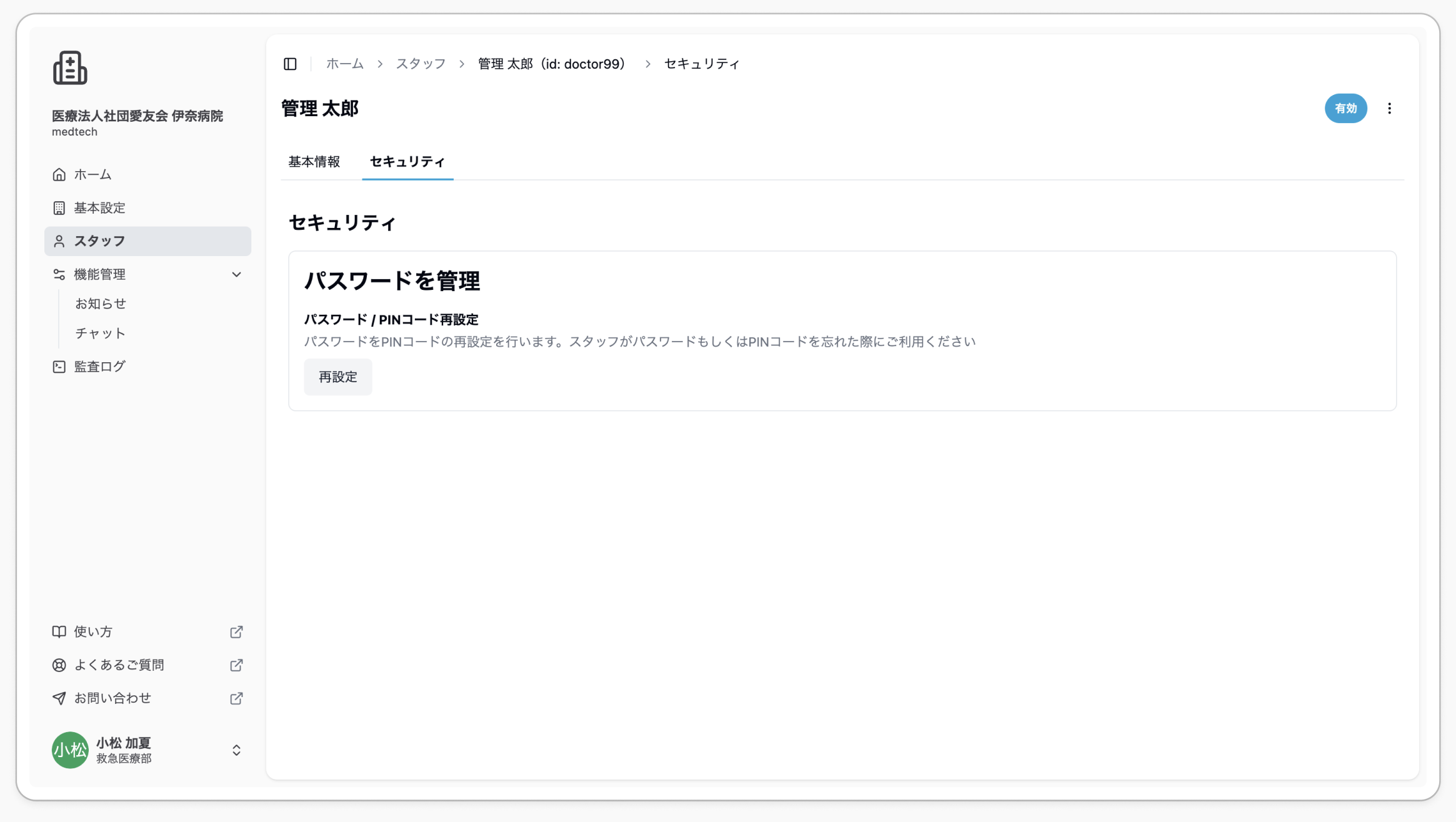This screenshot has height=822, width=1456.
Task: Click the パスワード / PINコード再設定 label
Action: (391, 320)
